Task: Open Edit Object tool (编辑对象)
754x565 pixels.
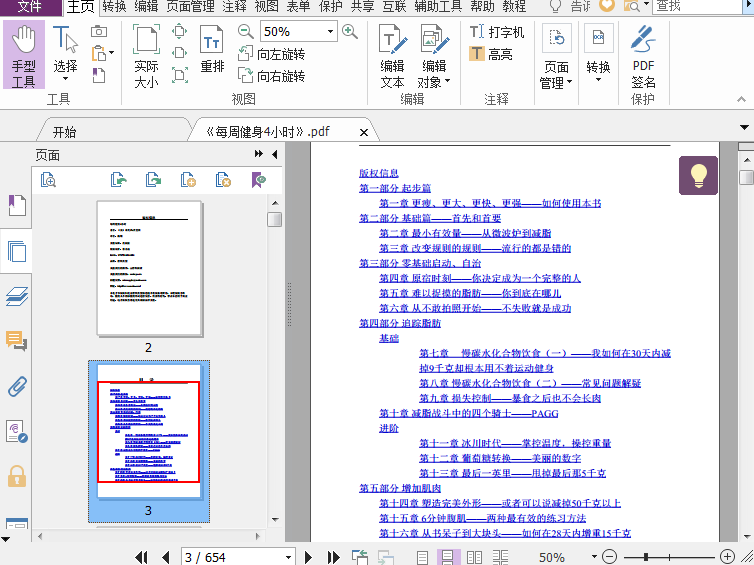Action: (x=434, y=57)
